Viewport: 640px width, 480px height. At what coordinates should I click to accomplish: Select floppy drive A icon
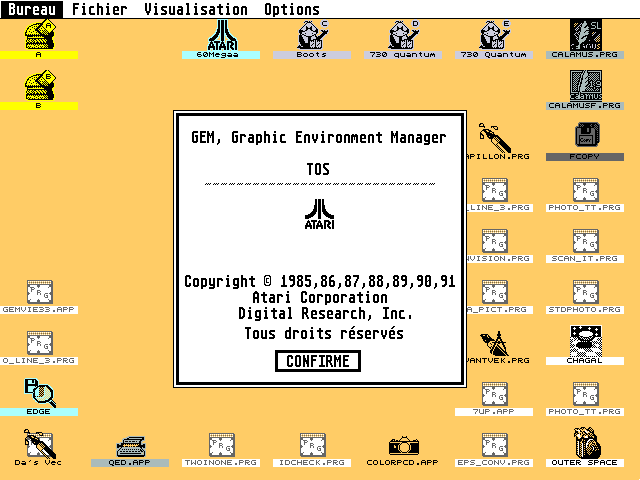tap(40, 36)
